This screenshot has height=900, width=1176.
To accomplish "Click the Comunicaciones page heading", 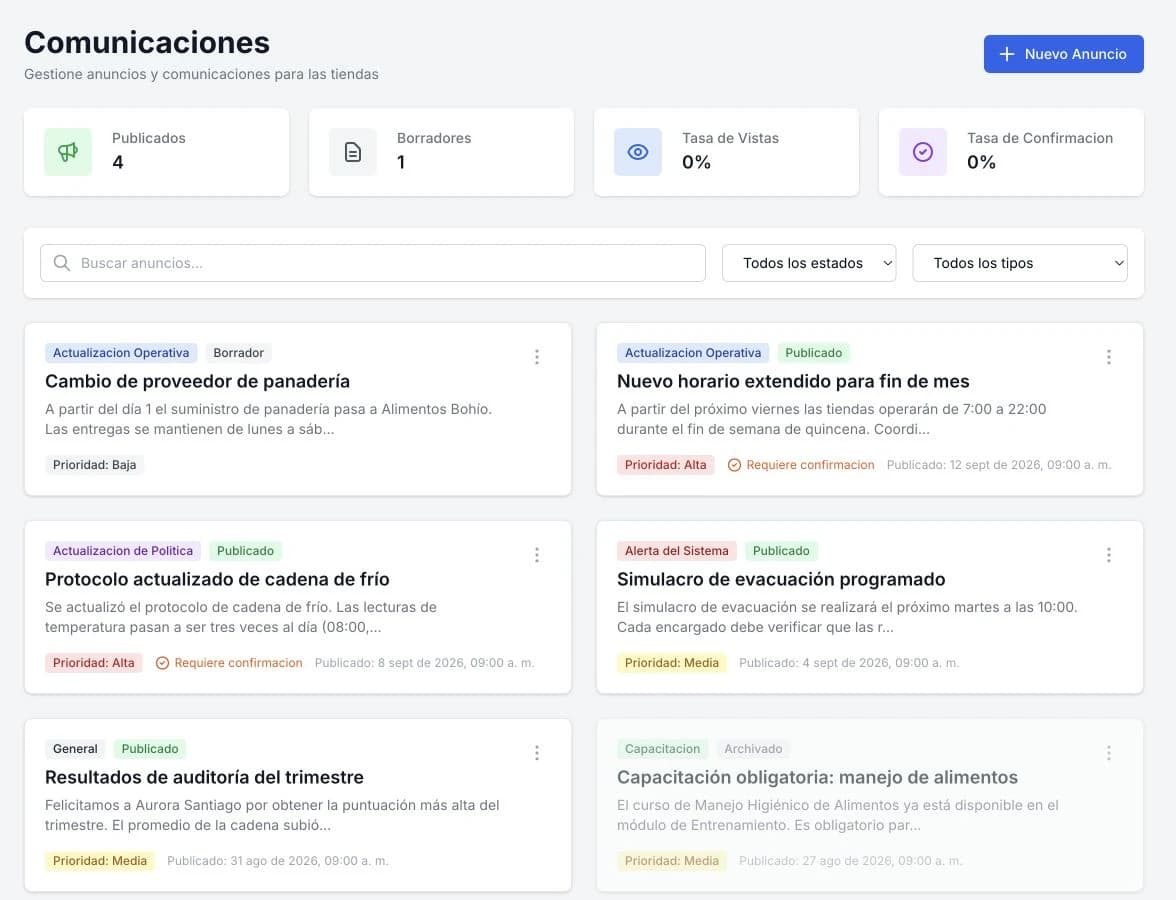I will tap(147, 43).
